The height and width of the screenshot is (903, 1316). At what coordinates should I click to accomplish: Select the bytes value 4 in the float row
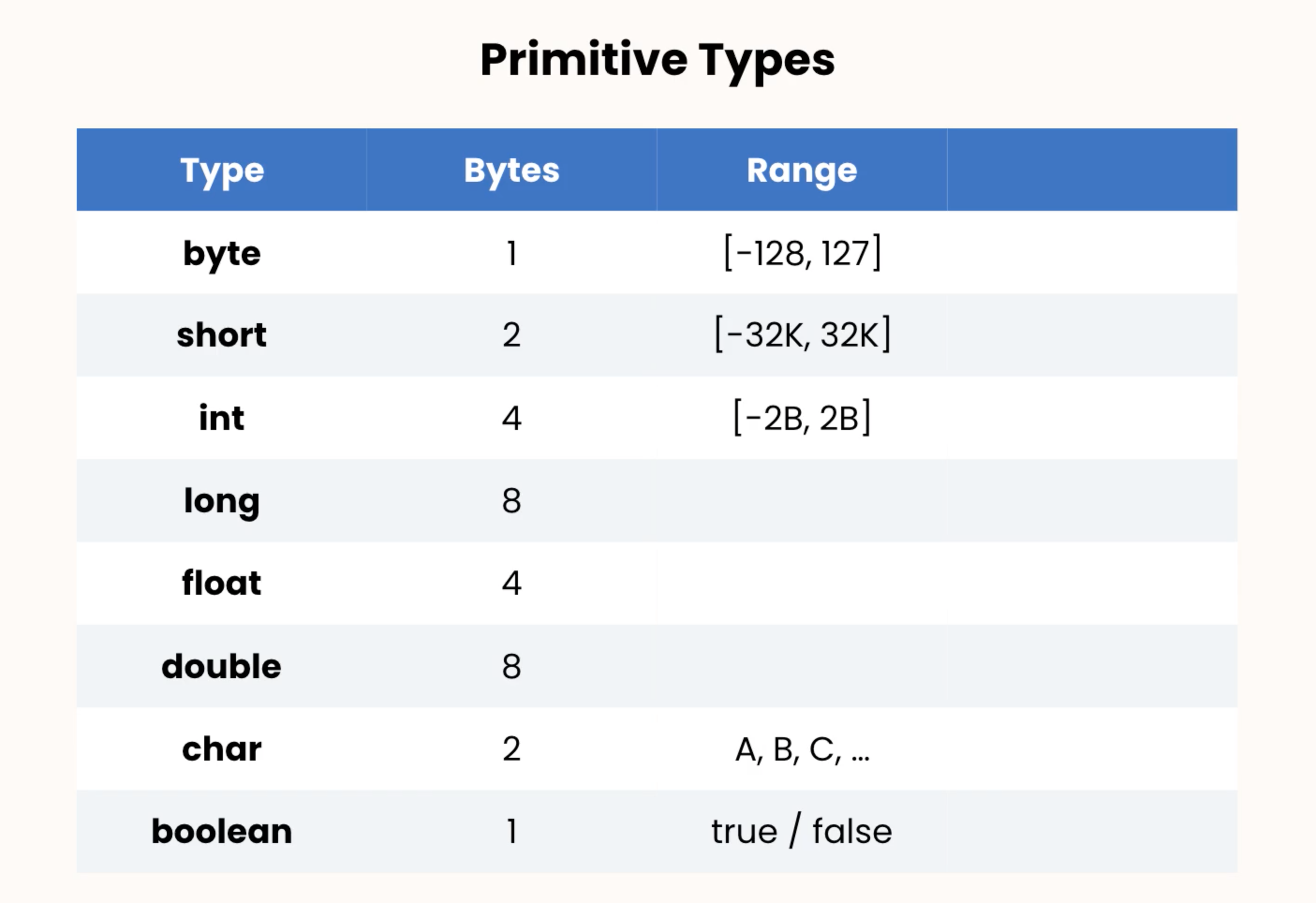point(511,583)
